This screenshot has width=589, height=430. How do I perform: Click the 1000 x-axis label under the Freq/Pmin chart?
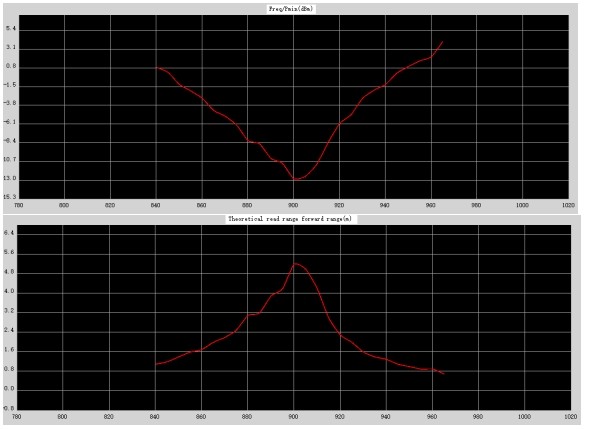(522, 205)
